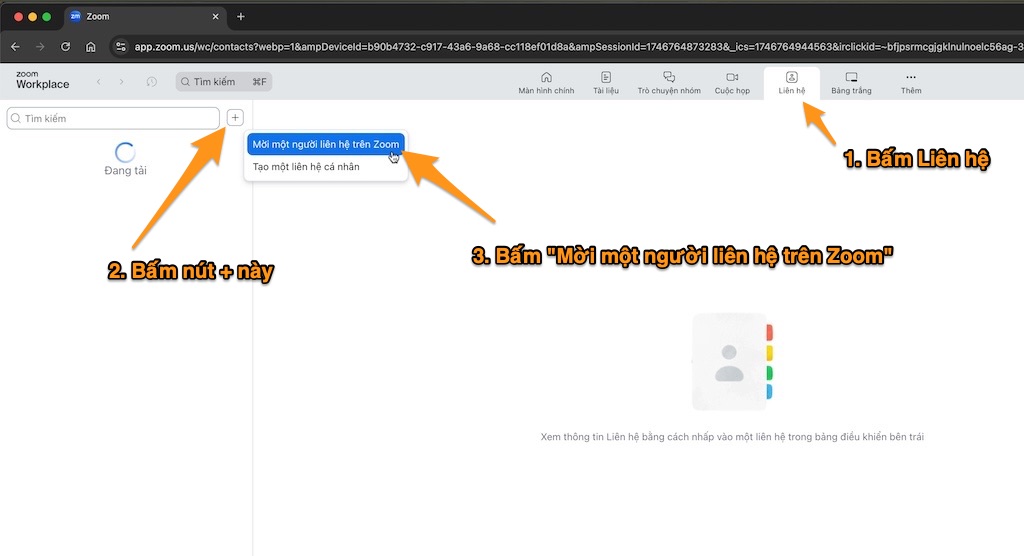The image size is (1024, 556).
Task: Open the Bảng trắng whiteboard tab
Action: tap(851, 83)
